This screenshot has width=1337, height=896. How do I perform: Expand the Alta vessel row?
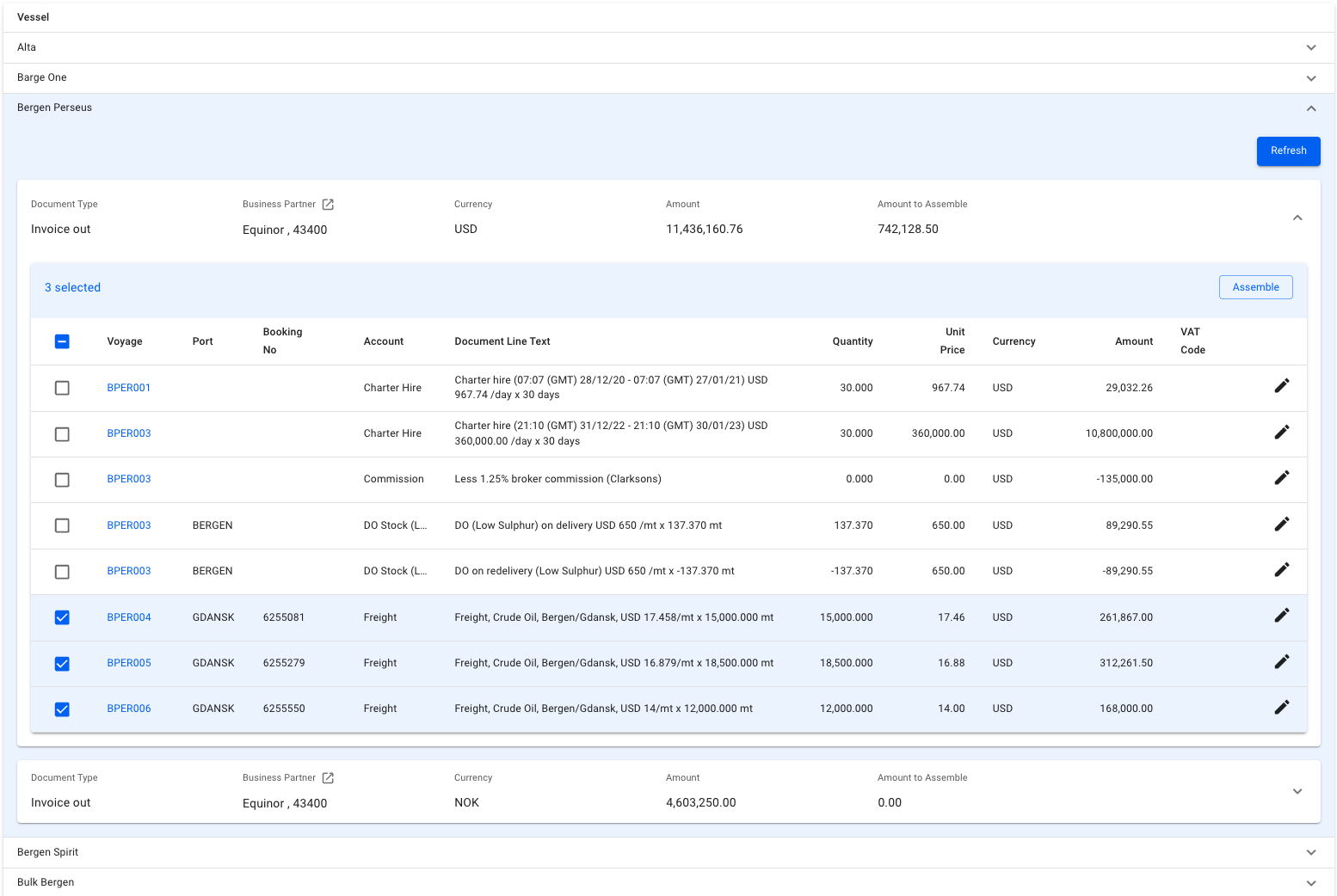coord(1310,48)
